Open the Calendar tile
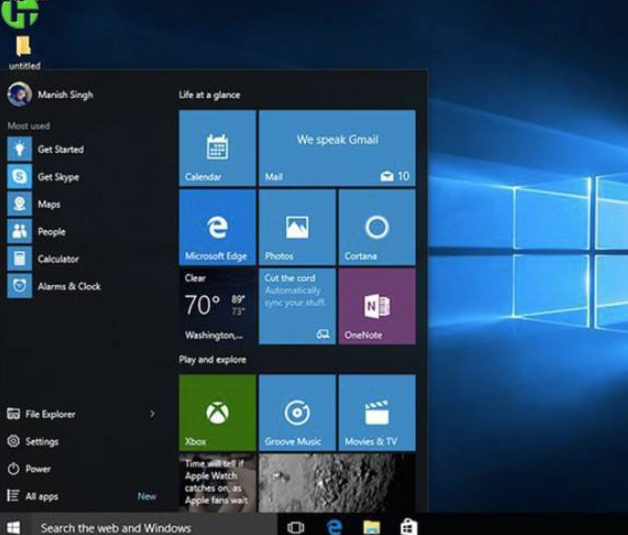 pyautogui.click(x=217, y=148)
